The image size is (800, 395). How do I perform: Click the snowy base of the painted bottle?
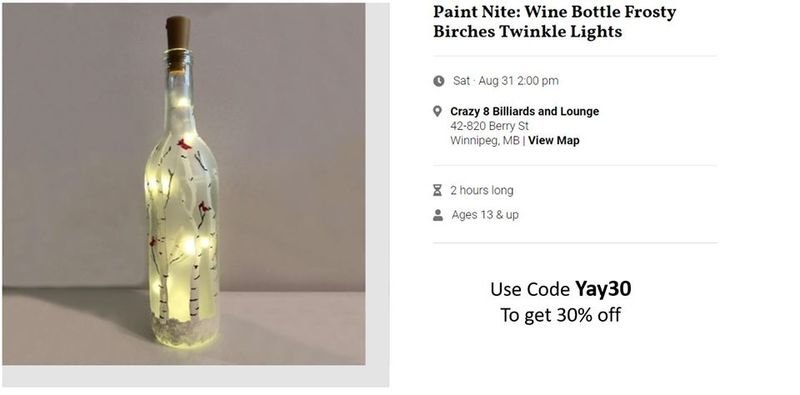coord(184,328)
